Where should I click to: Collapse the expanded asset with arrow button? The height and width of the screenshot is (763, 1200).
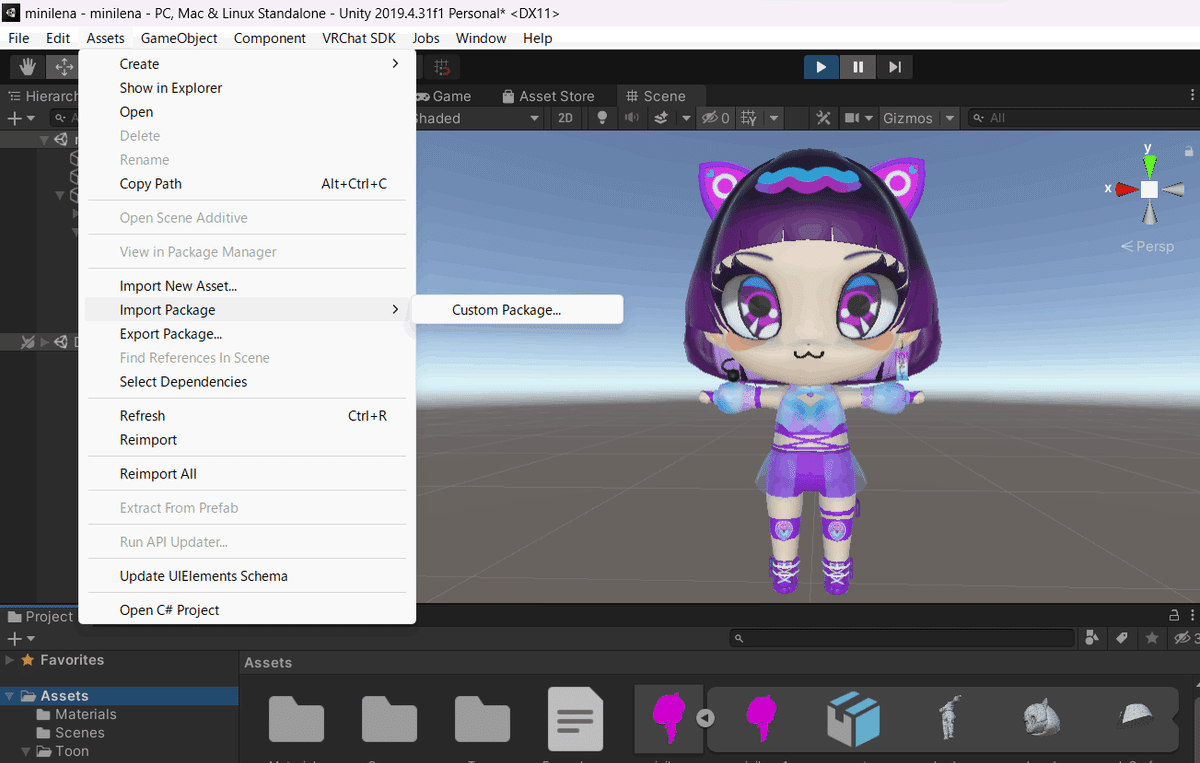click(705, 718)
